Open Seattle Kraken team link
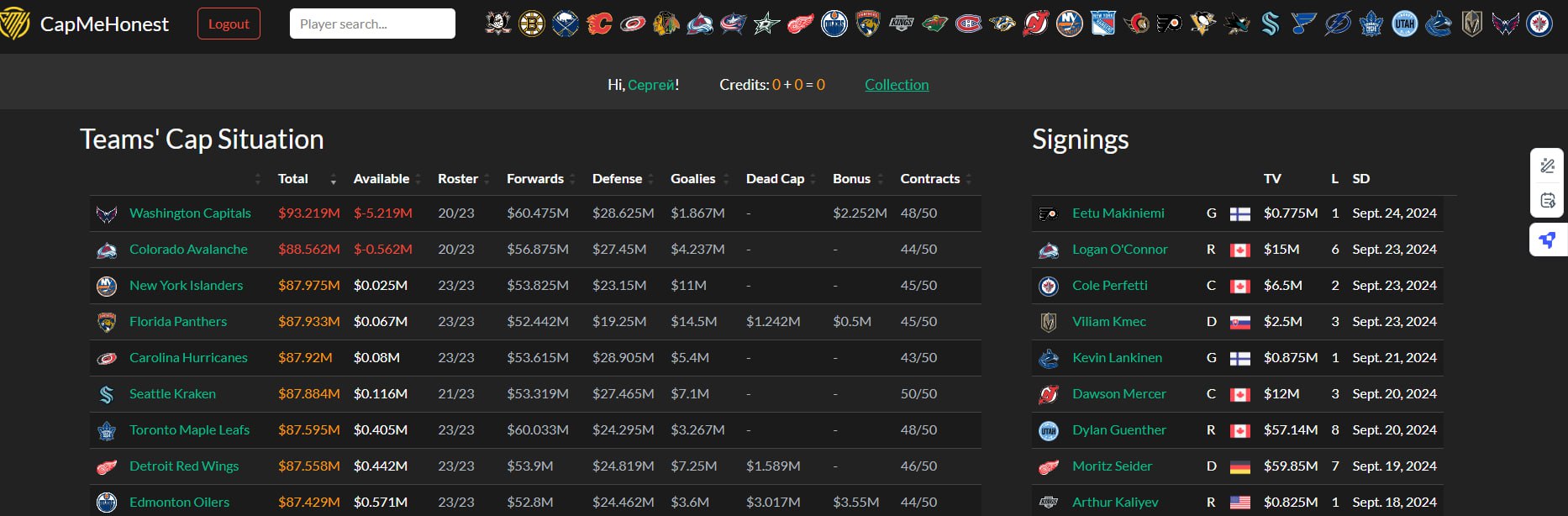Image resolution: width=1568 pixels, height=516 pixels. (x=172, y=394)
